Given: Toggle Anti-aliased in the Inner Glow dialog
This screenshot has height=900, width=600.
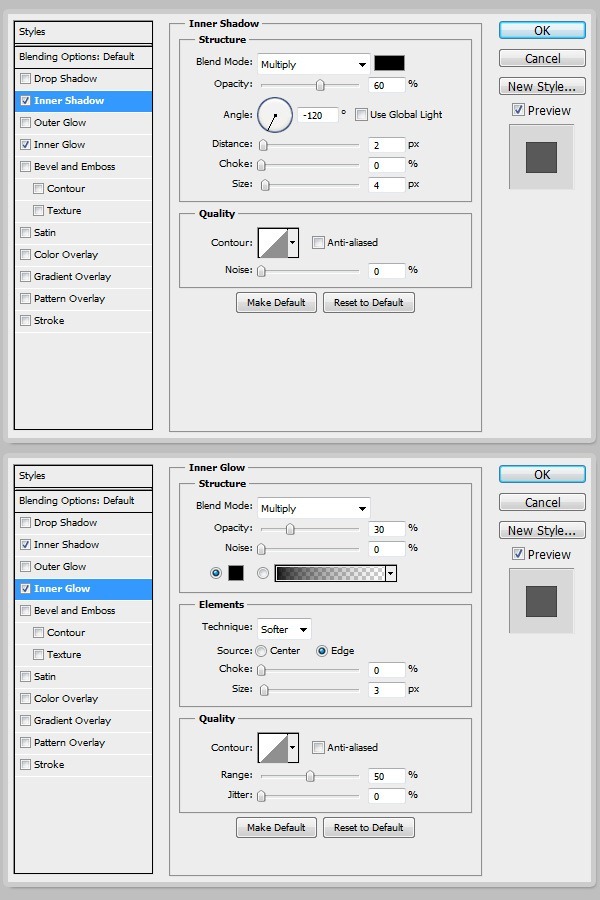Looking at the screenshot, I should (318, 747).
